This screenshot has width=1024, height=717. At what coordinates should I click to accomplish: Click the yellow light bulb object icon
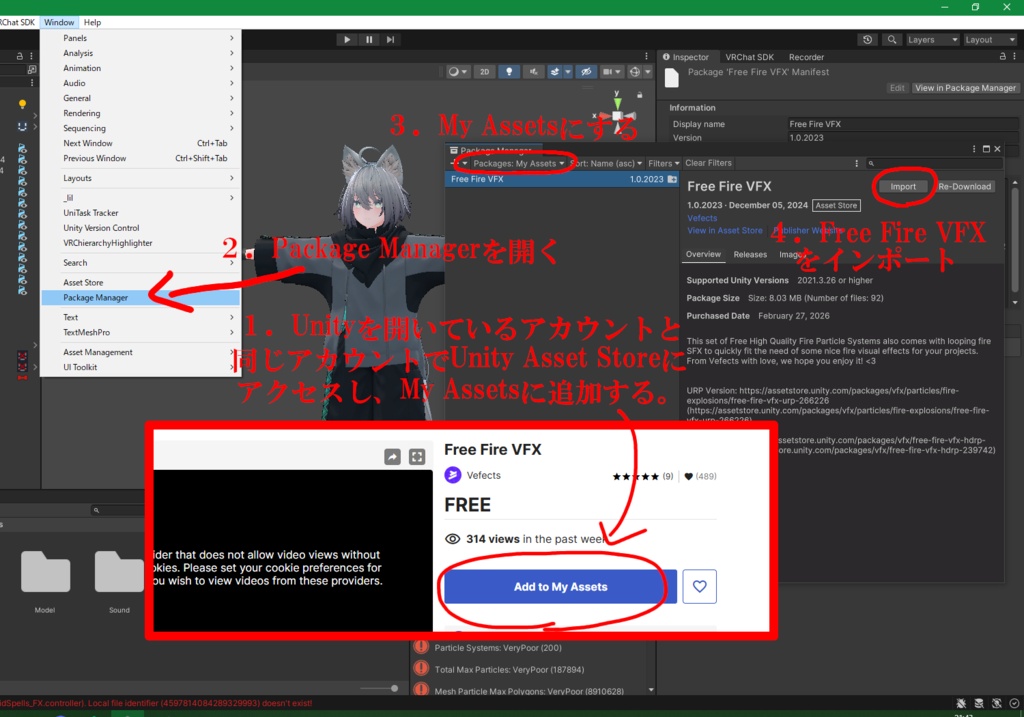(22, 104)
